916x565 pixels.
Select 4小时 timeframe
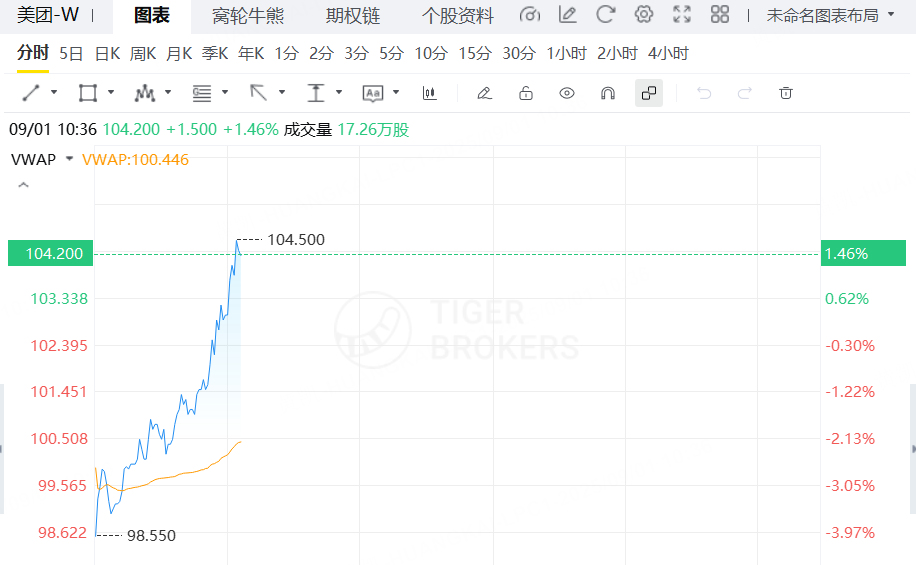pos(668,54)
